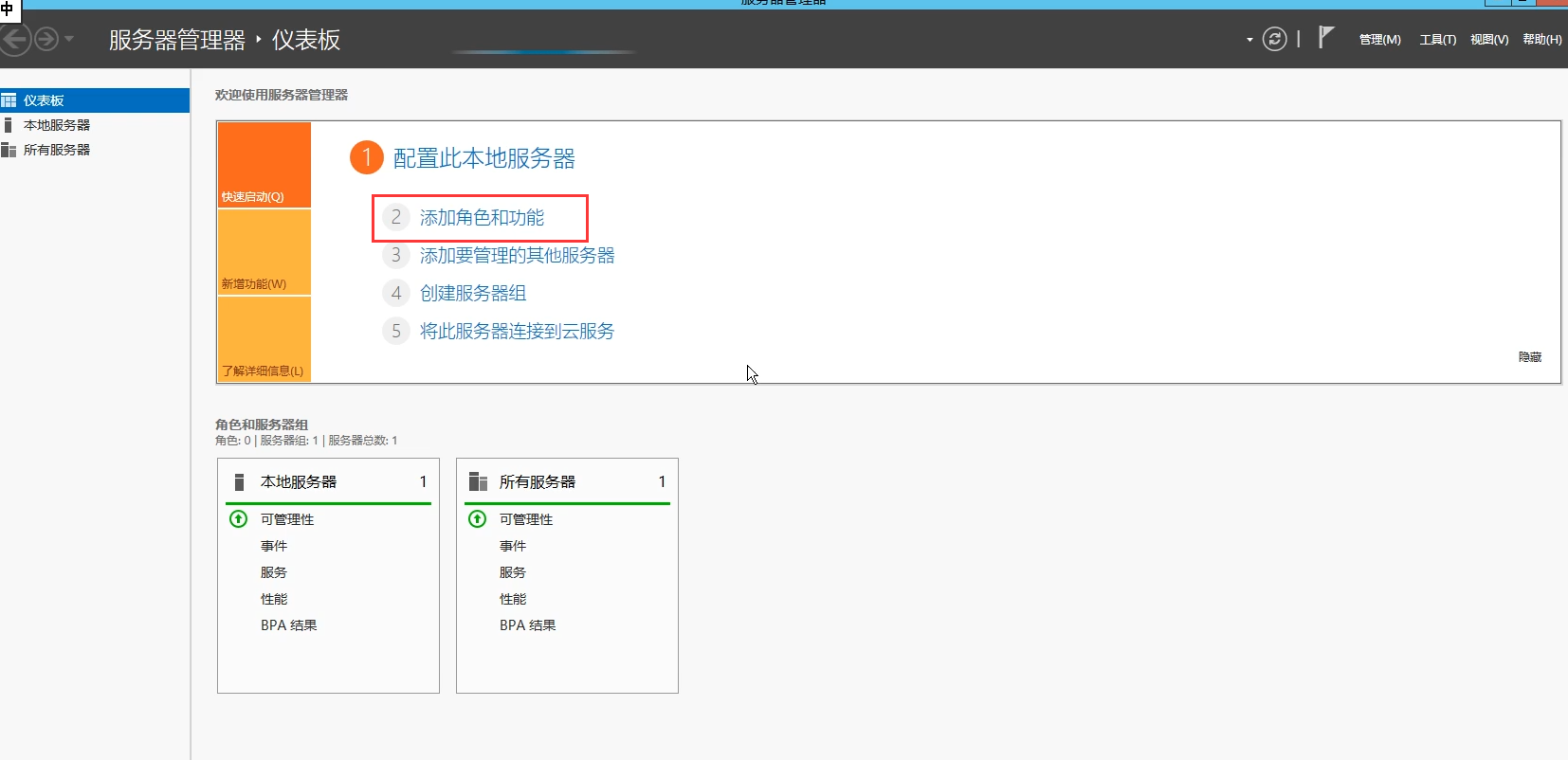Click 可管理性 in 本地服务器 tile
1568x760 pixels.
(287, 519)
